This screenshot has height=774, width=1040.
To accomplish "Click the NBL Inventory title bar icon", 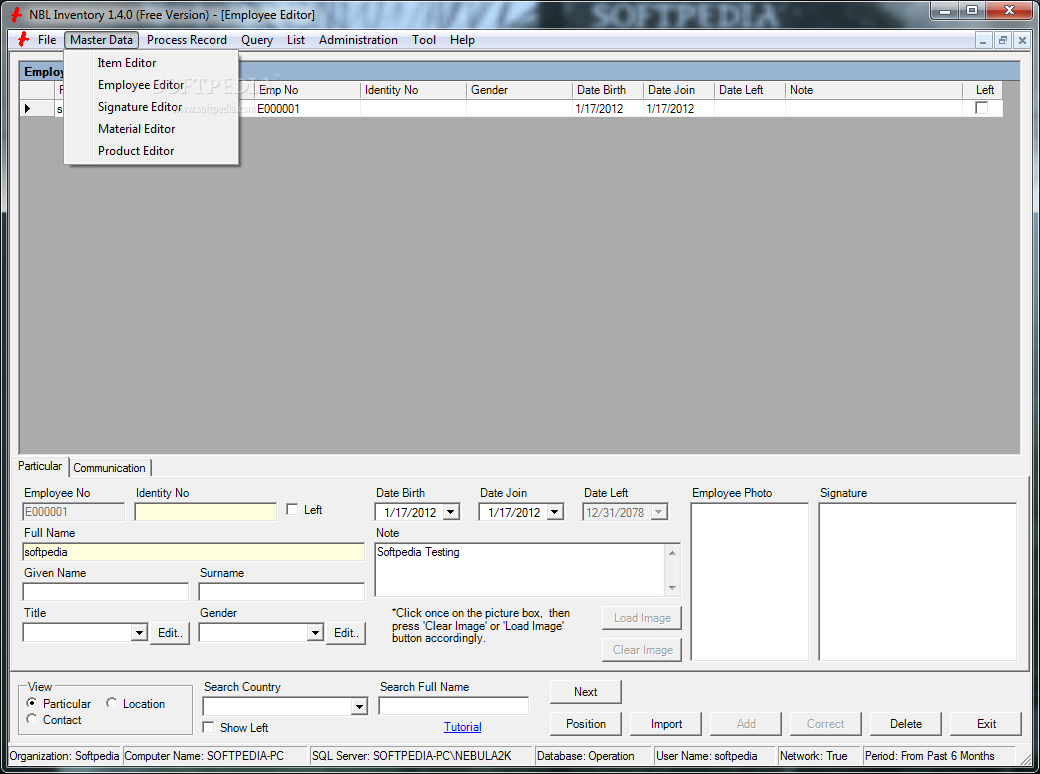I will (17, 15).
